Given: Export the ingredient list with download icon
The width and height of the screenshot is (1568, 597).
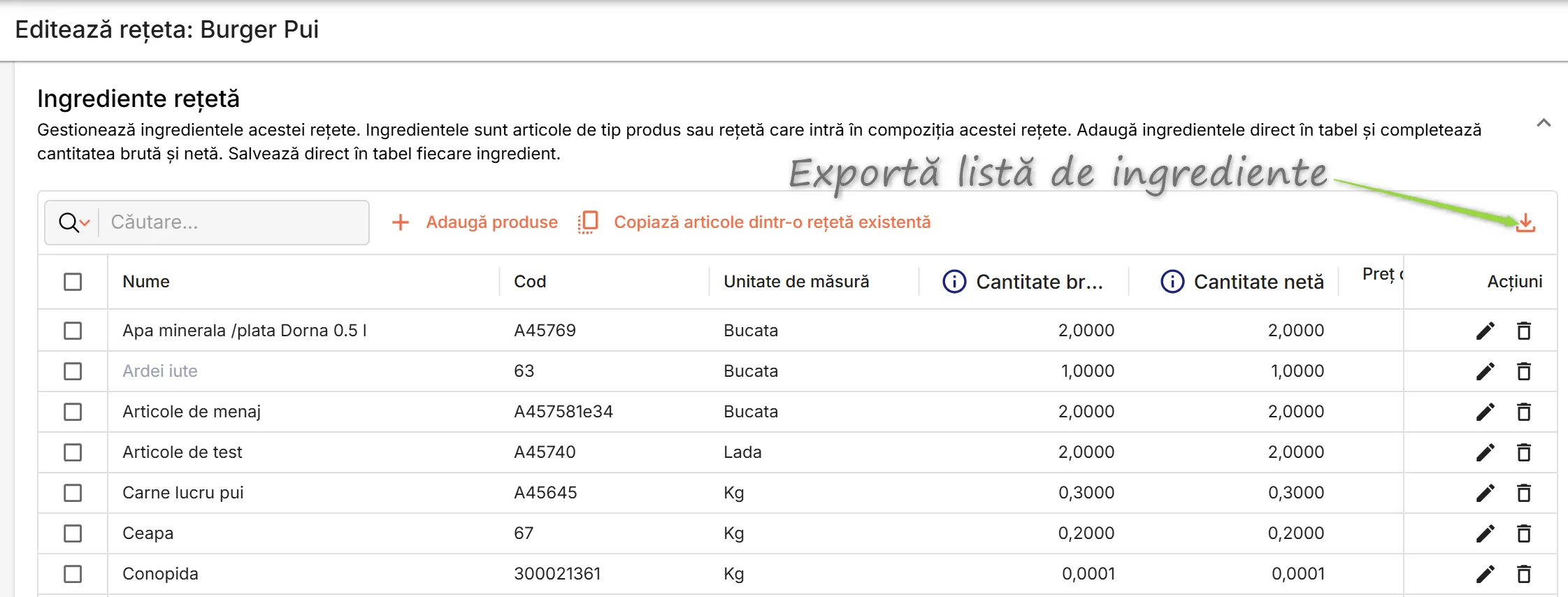Looking at the screenshot, I should [1525, 223].
